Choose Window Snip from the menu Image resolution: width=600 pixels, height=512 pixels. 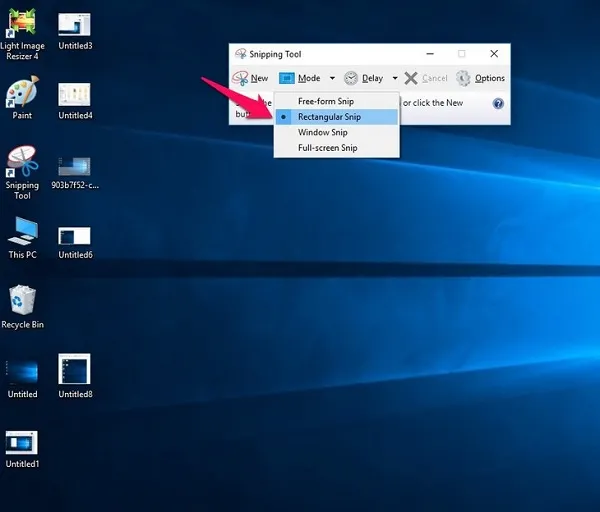click(x=322, y=132)
